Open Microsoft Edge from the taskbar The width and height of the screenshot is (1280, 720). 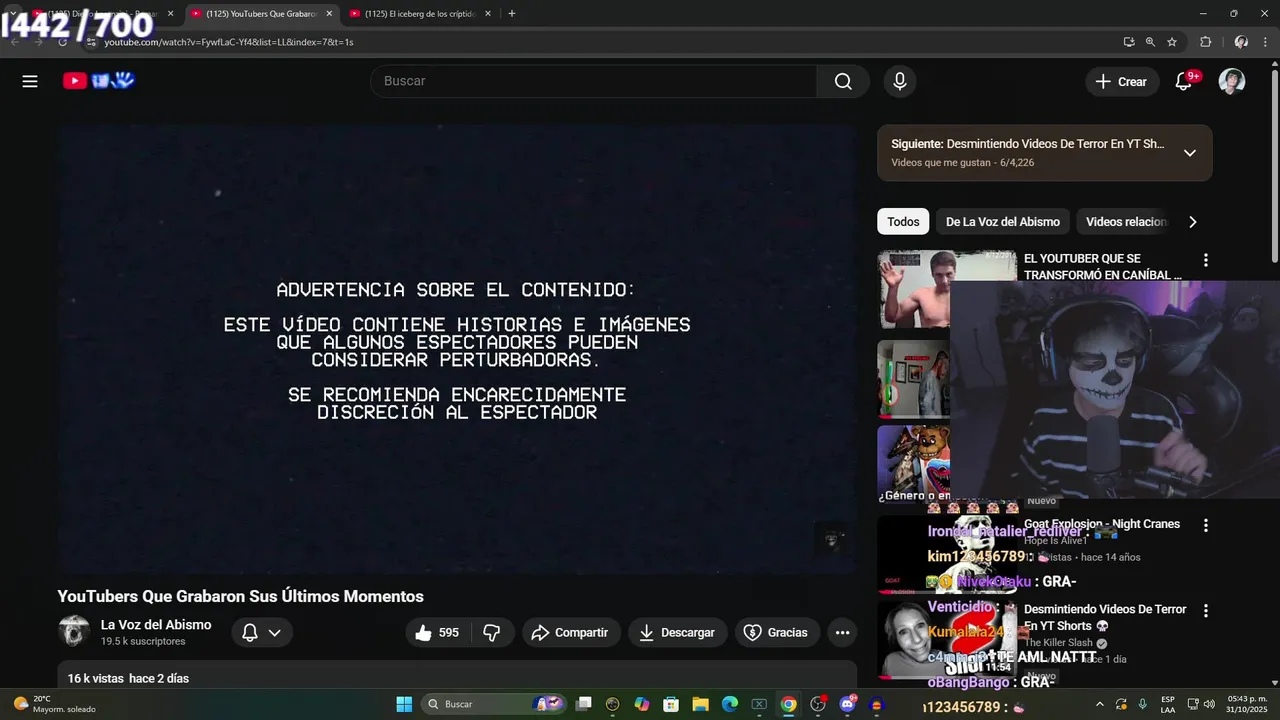(730, 704)
